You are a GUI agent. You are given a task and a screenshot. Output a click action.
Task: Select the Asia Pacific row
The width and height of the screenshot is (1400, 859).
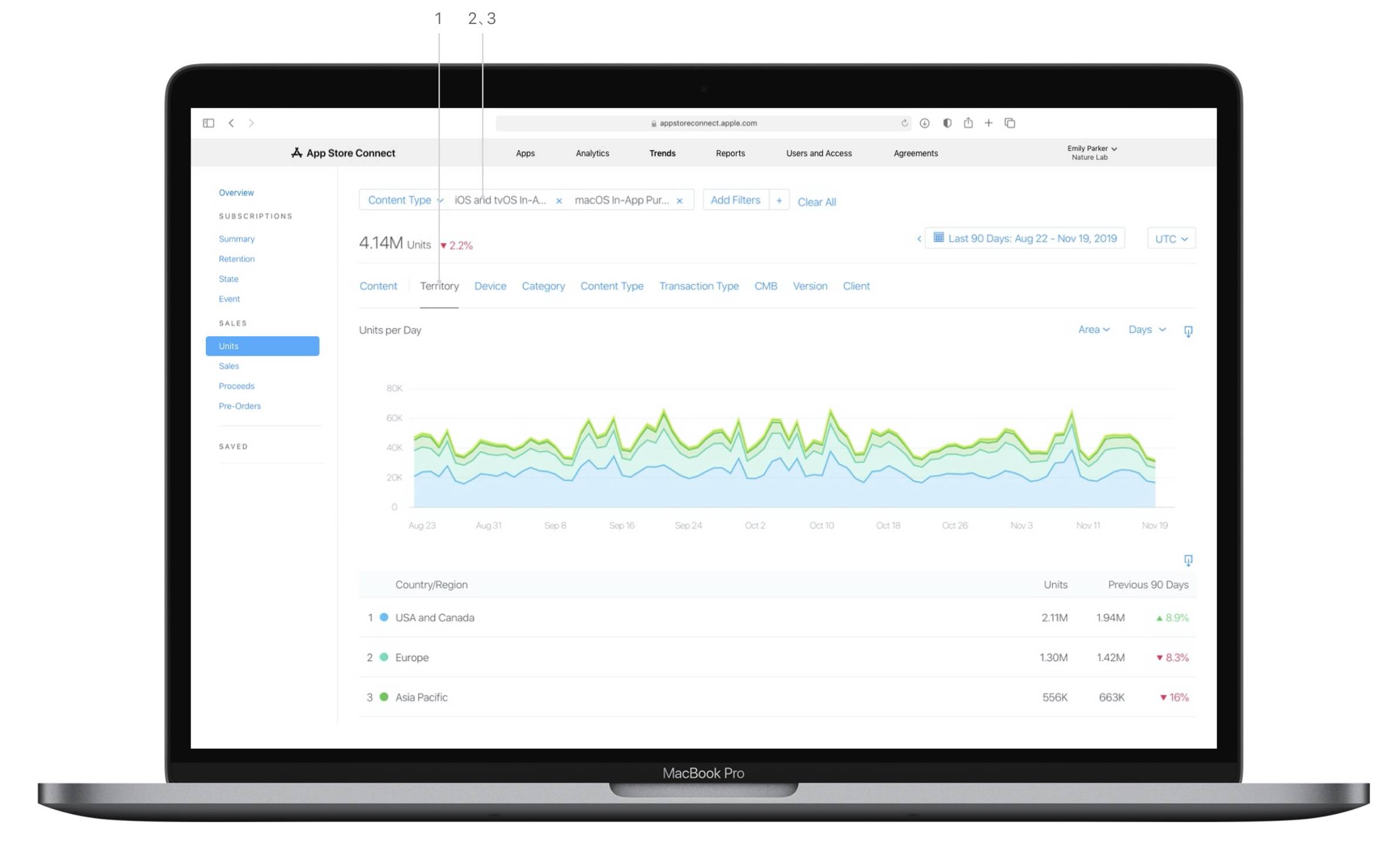coord(777,697)
